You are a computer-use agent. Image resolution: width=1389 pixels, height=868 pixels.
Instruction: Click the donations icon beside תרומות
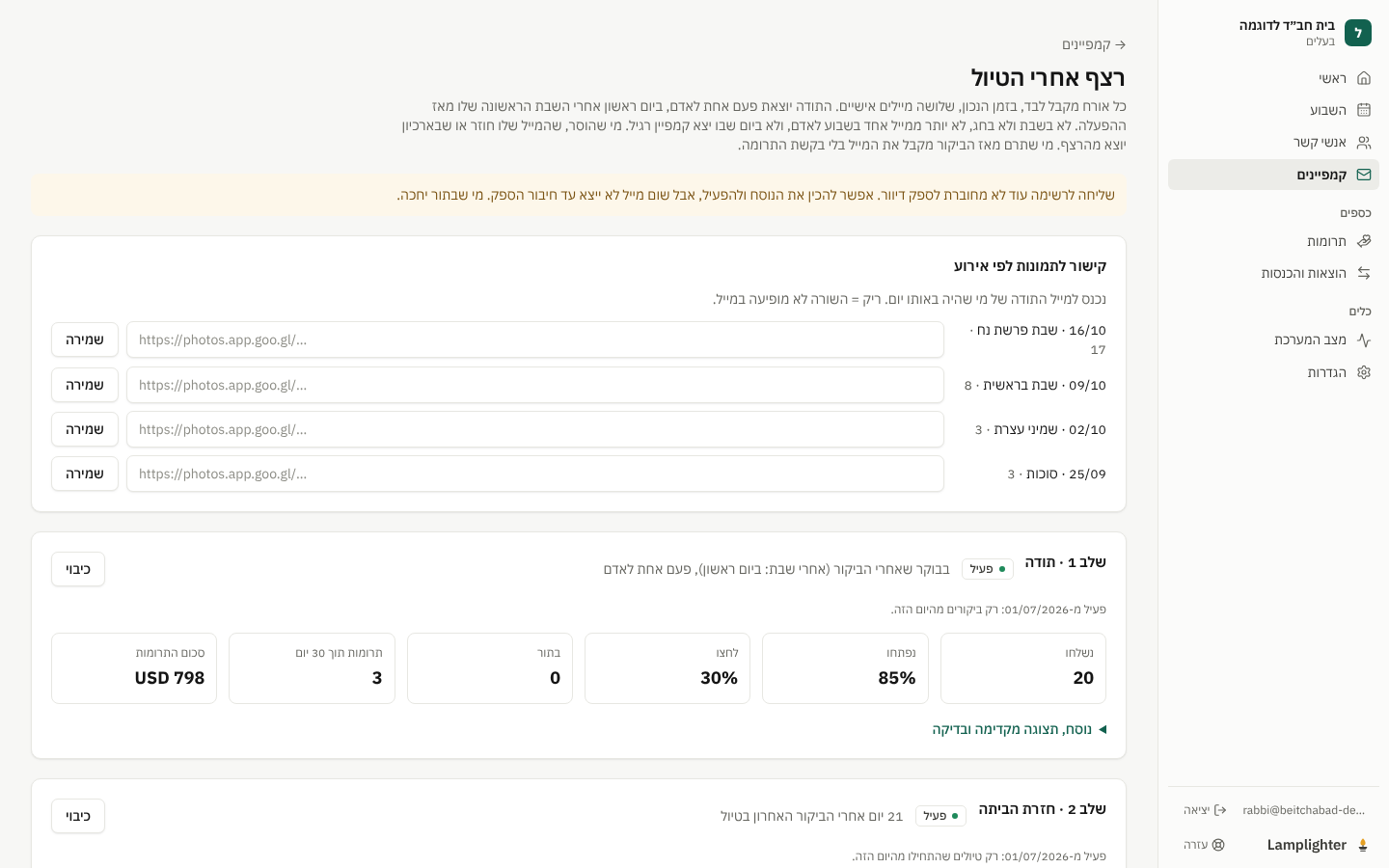coord(1364,241)
